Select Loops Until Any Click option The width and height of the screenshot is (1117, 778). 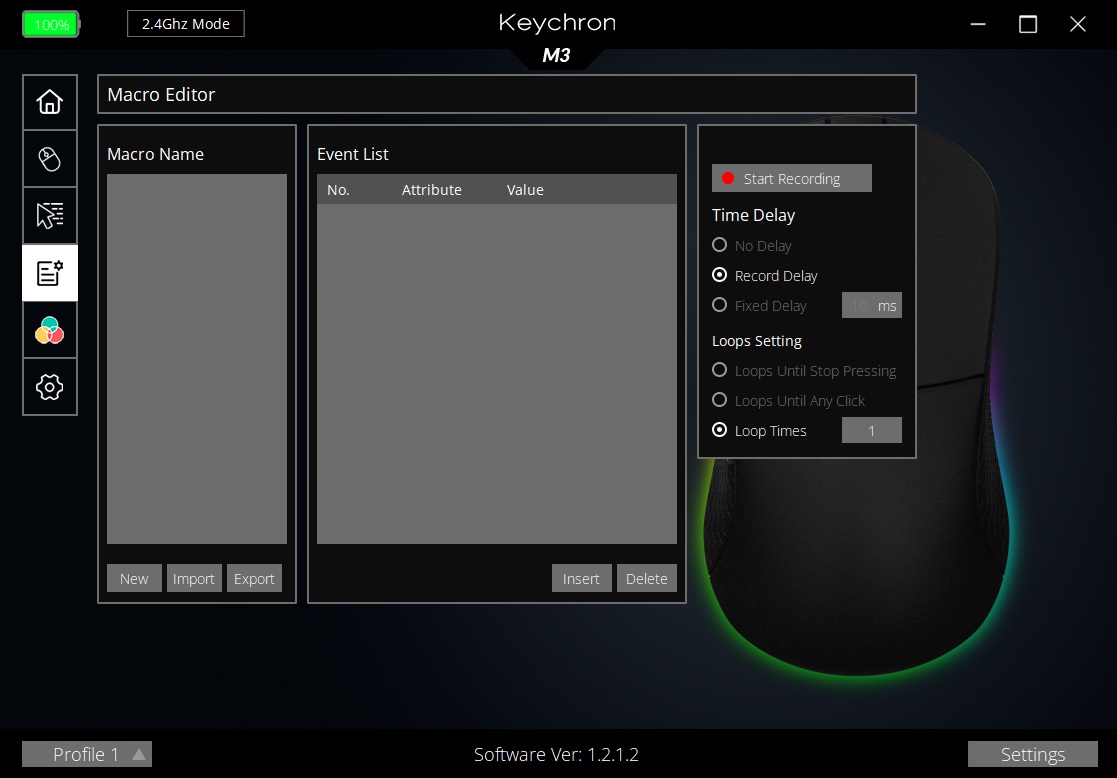(x=719, y=400)
